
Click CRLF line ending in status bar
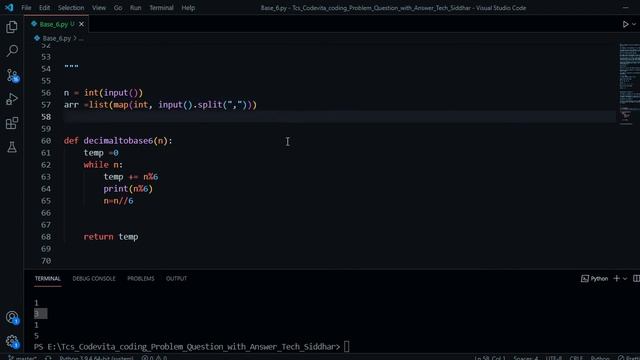(576, 358)
